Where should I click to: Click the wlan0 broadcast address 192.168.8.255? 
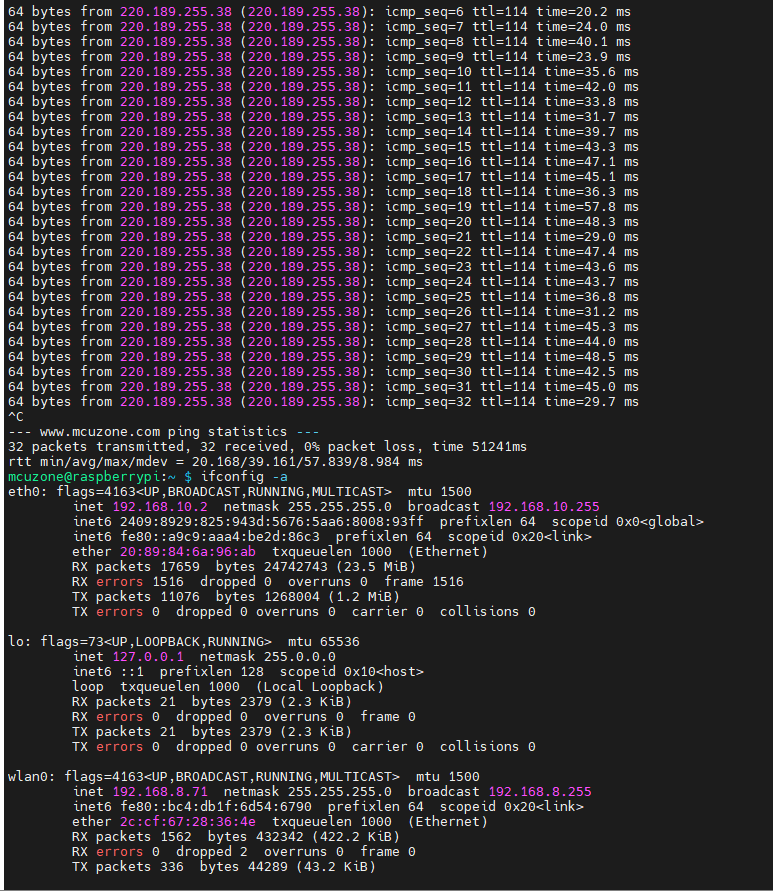pos(539,792)
